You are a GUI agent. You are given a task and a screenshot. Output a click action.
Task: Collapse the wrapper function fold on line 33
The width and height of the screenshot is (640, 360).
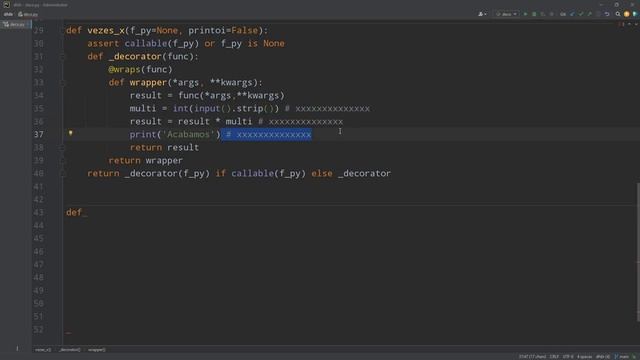click(x=62, y=83)
